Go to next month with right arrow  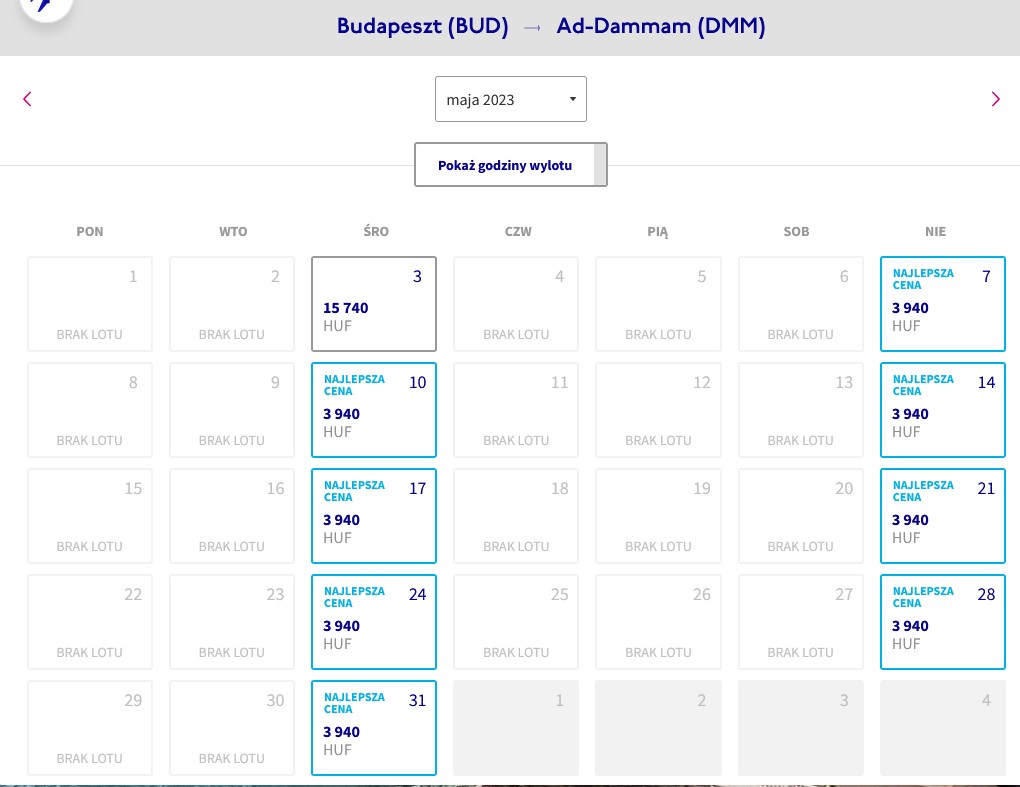(995, 99)
